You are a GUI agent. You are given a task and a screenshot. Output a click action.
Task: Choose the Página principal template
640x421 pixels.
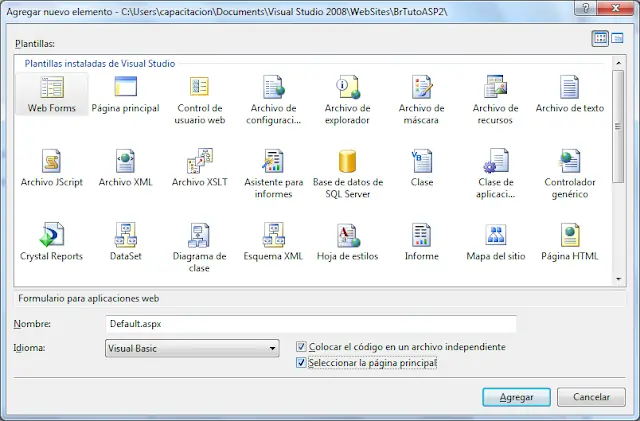[125, 94]
